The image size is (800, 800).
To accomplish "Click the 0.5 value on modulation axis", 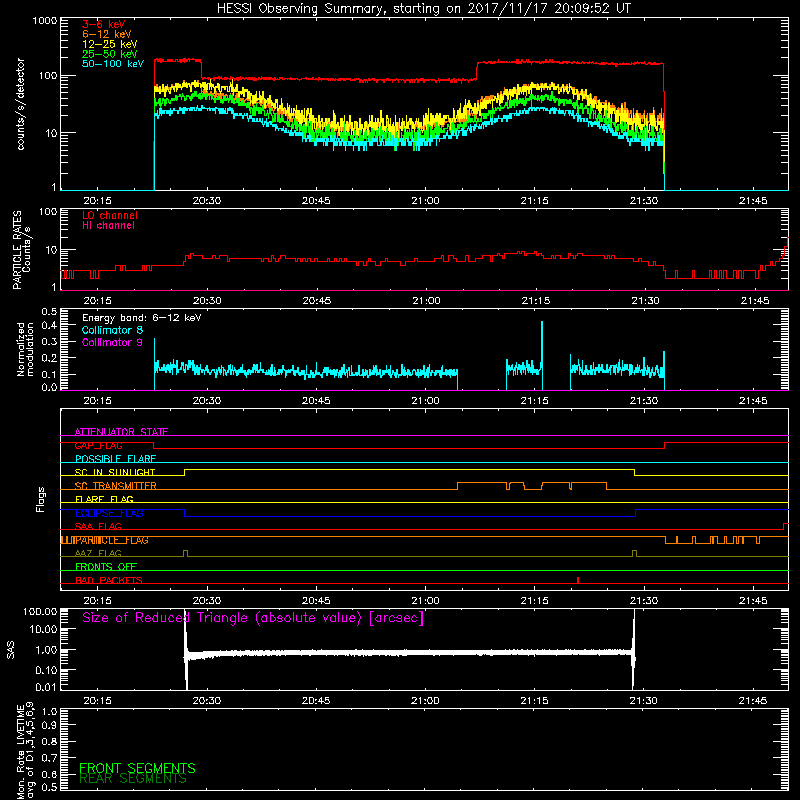I will pos(49,312).
